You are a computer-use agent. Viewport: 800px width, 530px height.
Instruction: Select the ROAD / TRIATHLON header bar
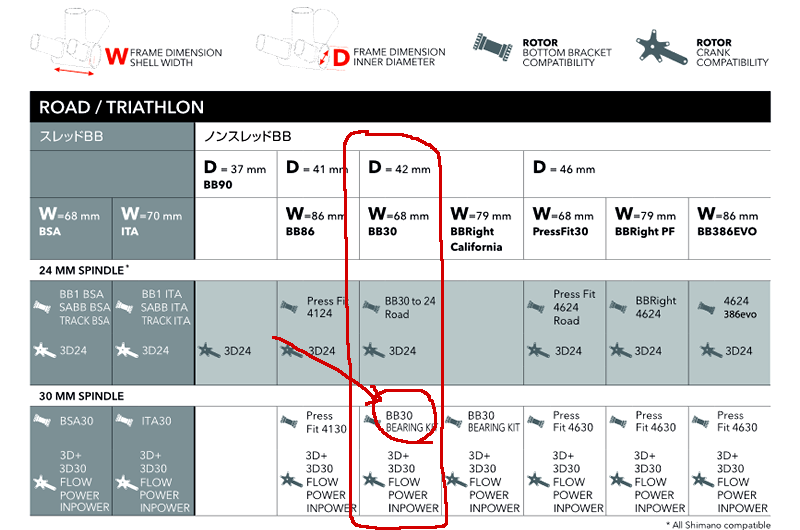(400, 107)
